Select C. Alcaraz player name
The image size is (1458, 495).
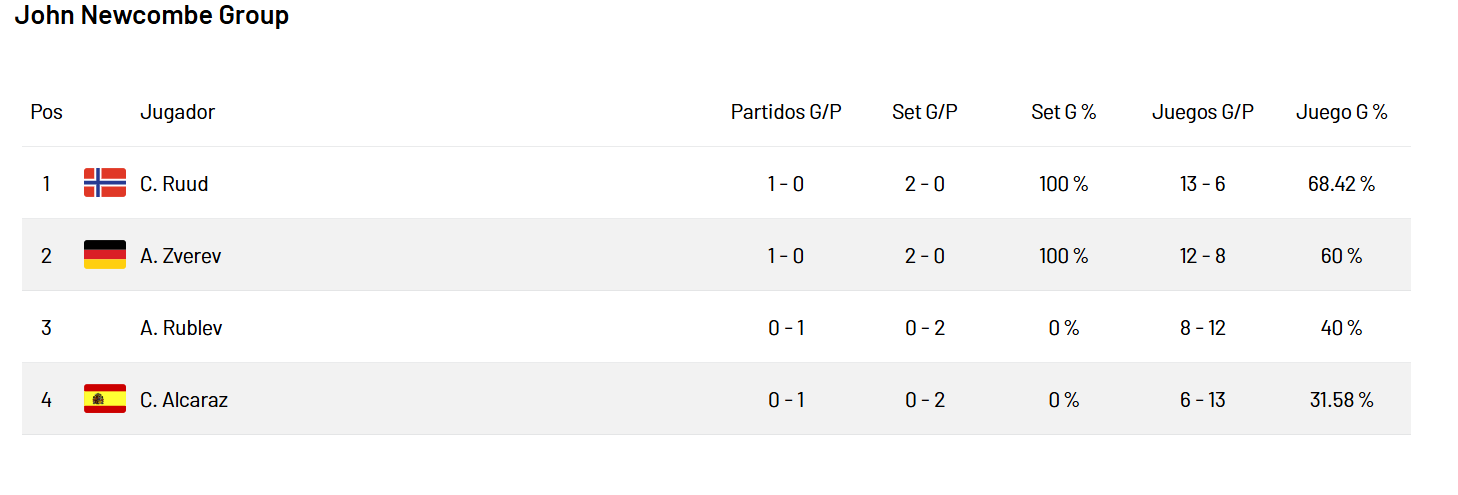[184, 400]
